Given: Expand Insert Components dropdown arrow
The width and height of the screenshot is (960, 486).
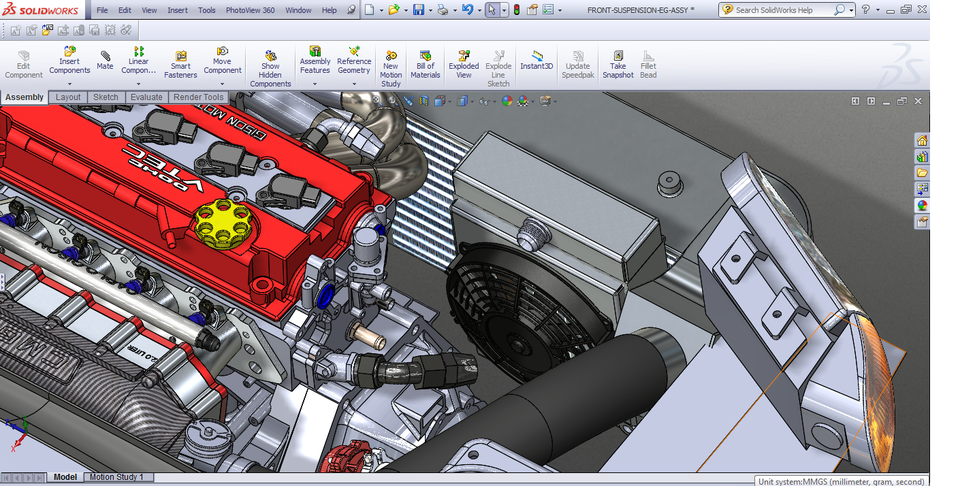Looking at the screenshot, I should tap(69, 84).
